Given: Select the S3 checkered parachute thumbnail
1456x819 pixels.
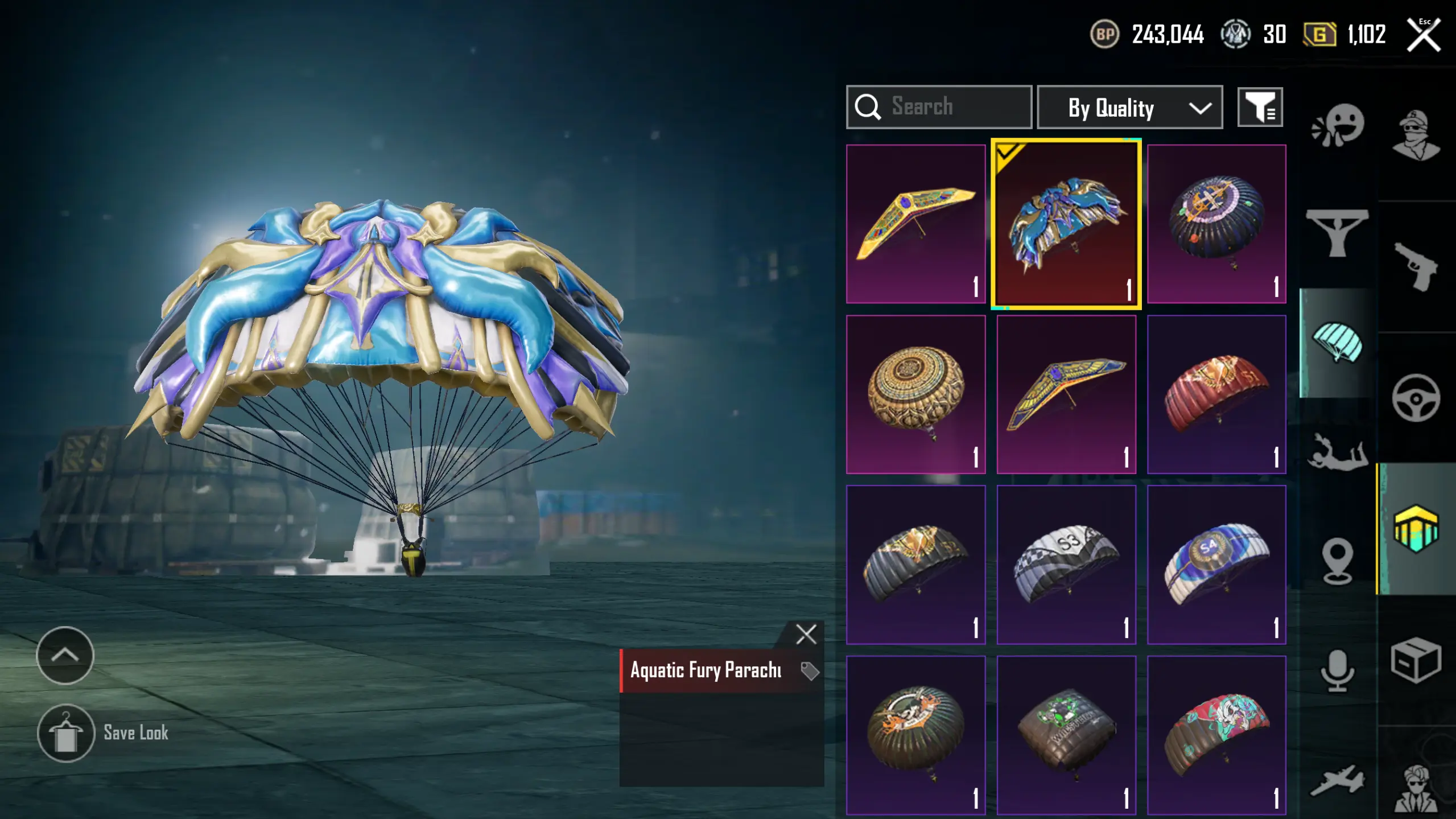Looking at the screenshot, I should point(1066,565).
